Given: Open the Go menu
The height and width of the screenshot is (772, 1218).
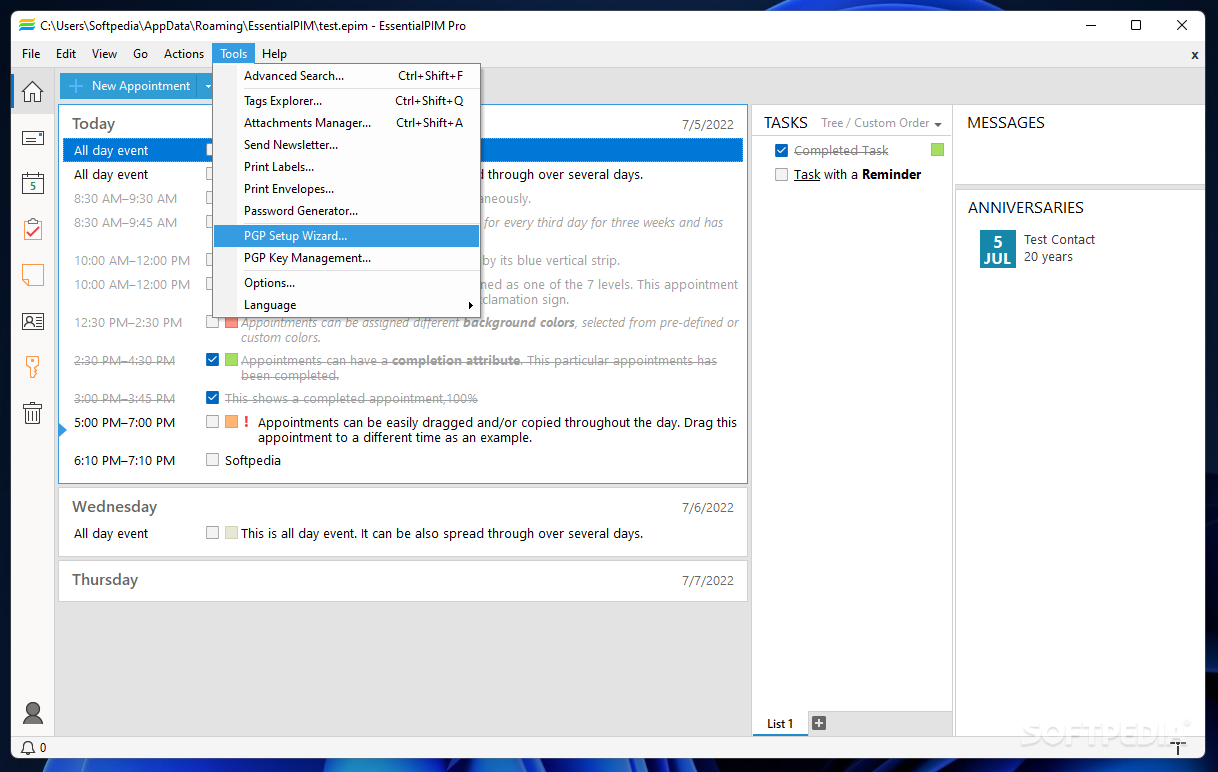Looking at the screenshot, I should 140,54.
